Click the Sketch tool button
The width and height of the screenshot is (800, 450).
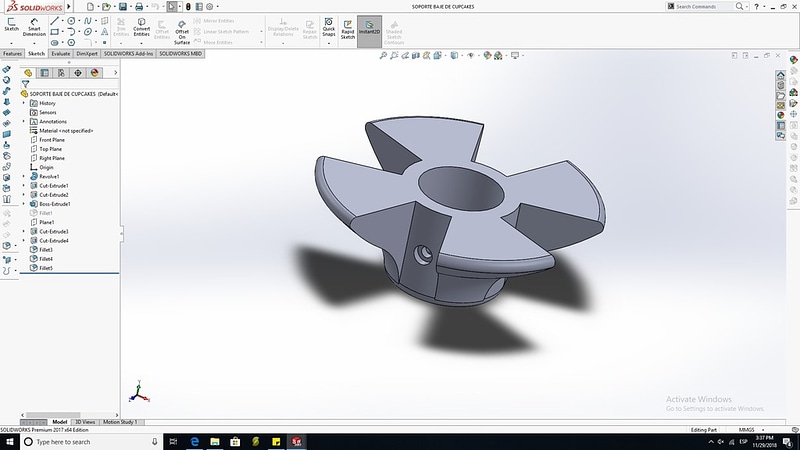[x=11, y=24]
